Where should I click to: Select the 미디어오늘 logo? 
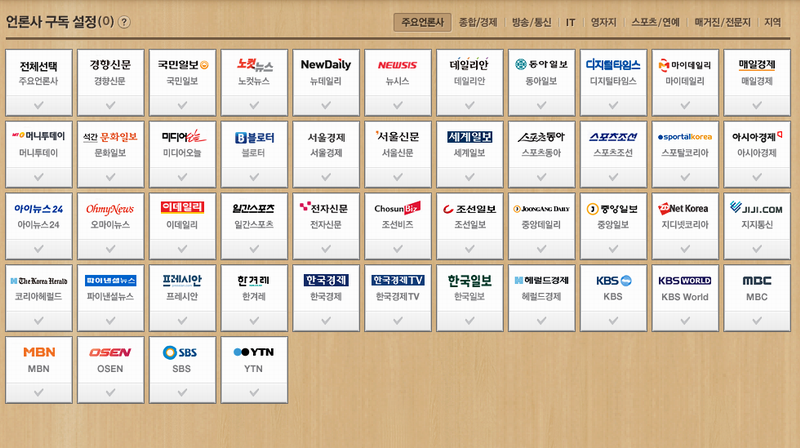tap(184, 136)
